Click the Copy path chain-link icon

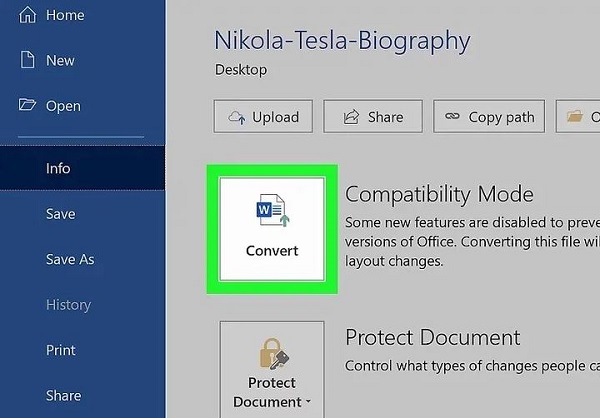[452, 116]
